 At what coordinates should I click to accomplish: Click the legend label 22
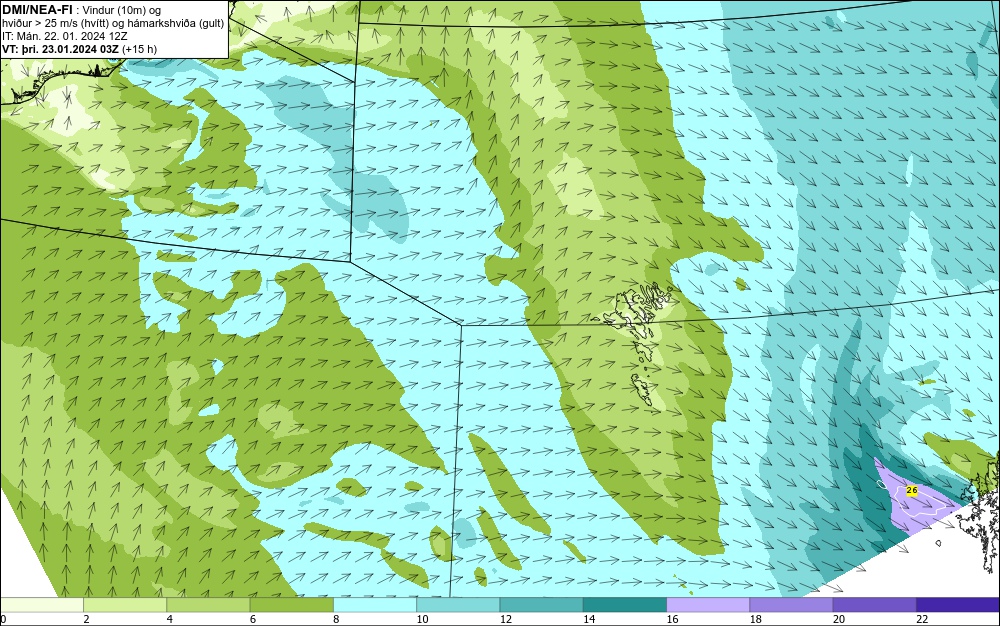point(922,619)
